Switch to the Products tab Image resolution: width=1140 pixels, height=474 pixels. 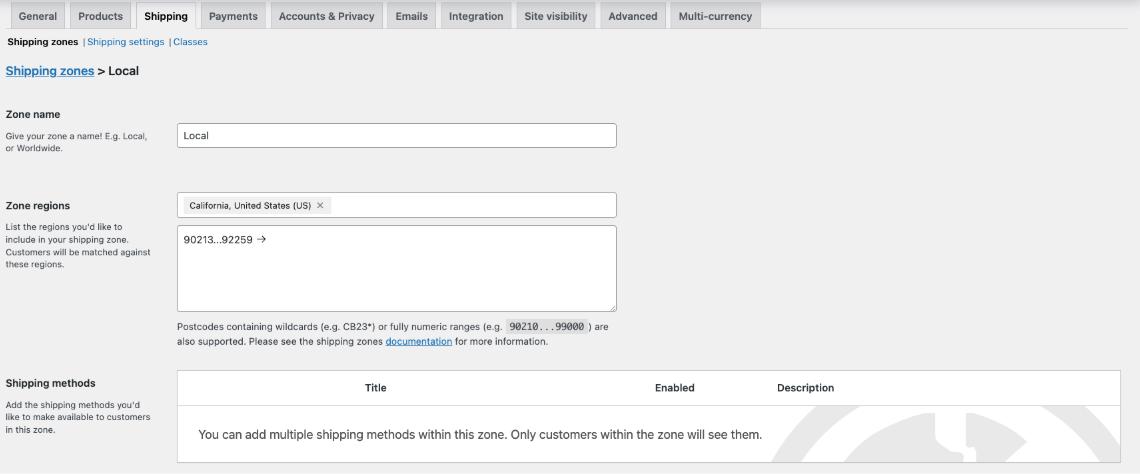point(100,16)
